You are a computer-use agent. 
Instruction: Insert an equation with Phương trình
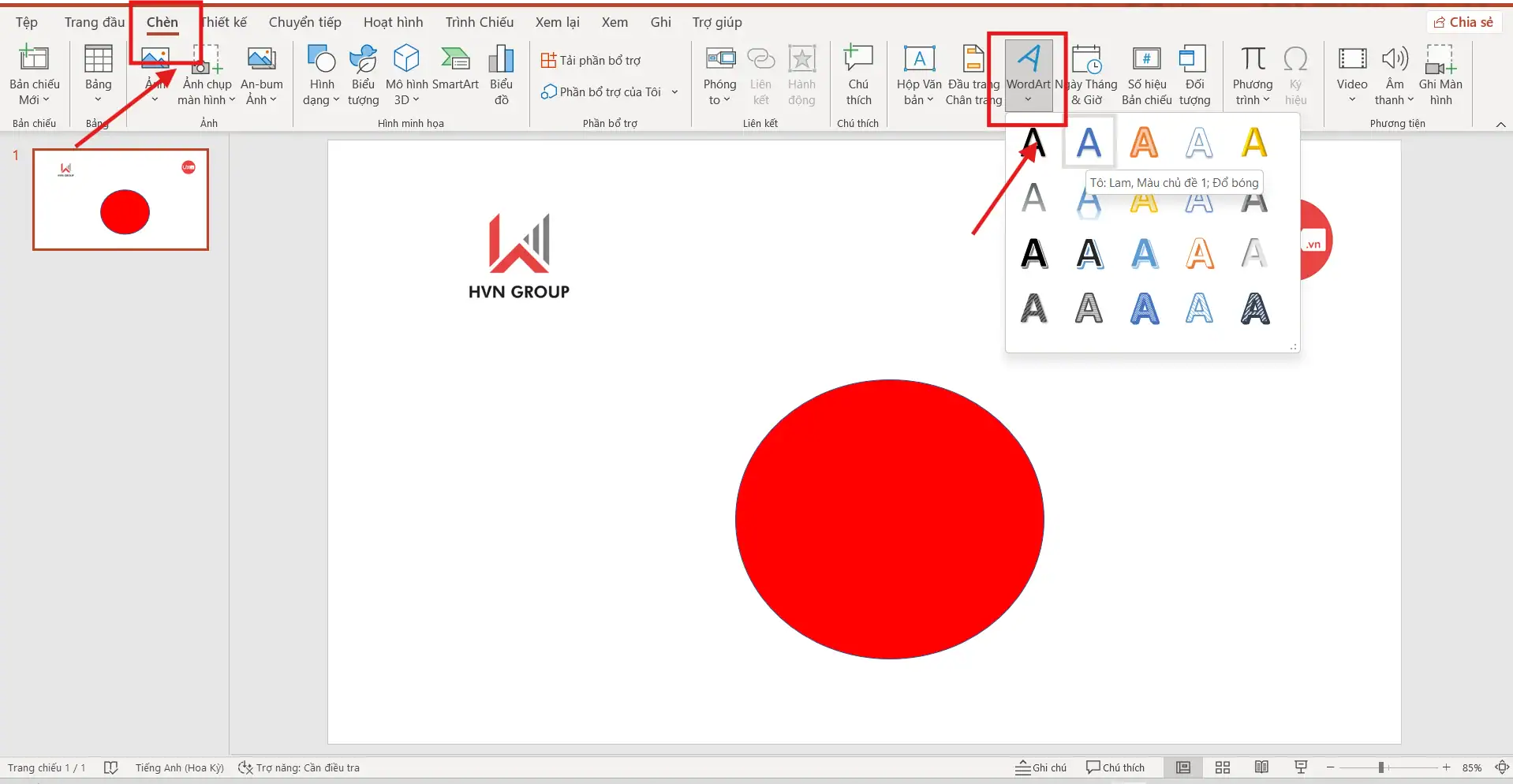click(1252, 74)
